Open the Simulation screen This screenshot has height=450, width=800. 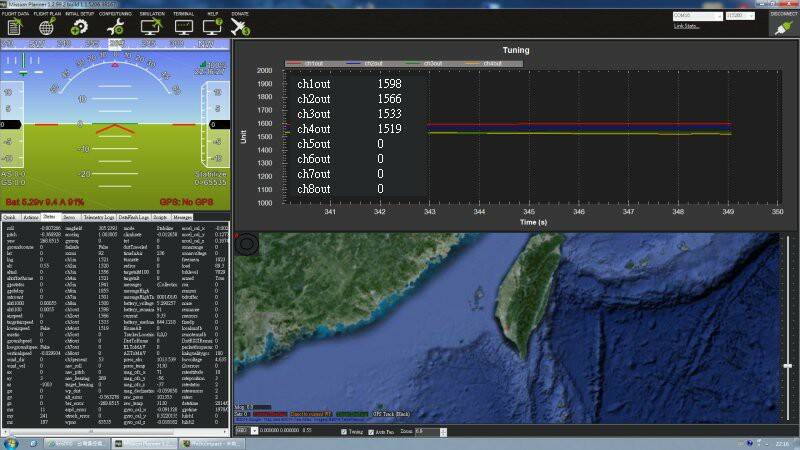point(151,25)
